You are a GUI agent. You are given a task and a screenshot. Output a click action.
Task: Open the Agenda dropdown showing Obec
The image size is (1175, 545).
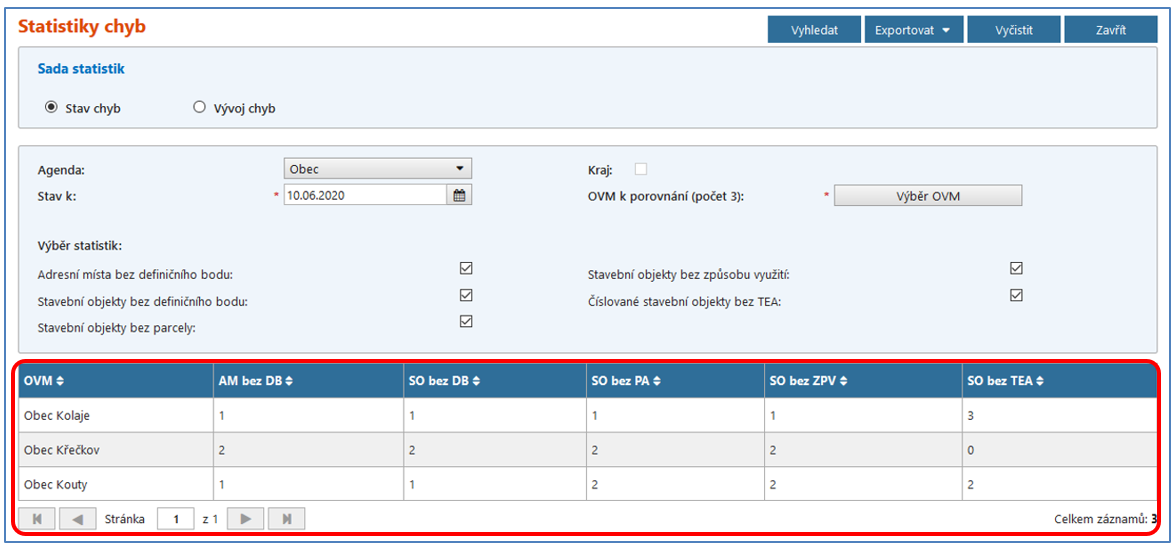point(378,169)
